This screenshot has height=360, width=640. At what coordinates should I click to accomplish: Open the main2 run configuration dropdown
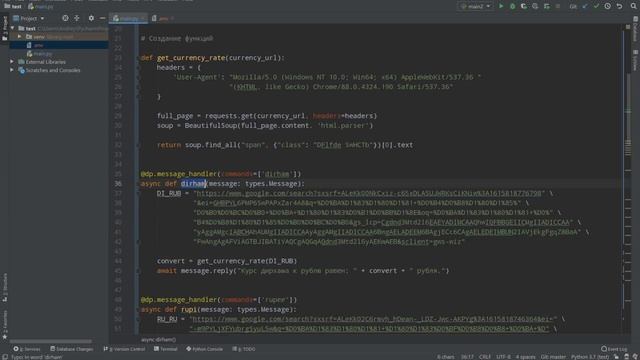click(x=476, y=6)
